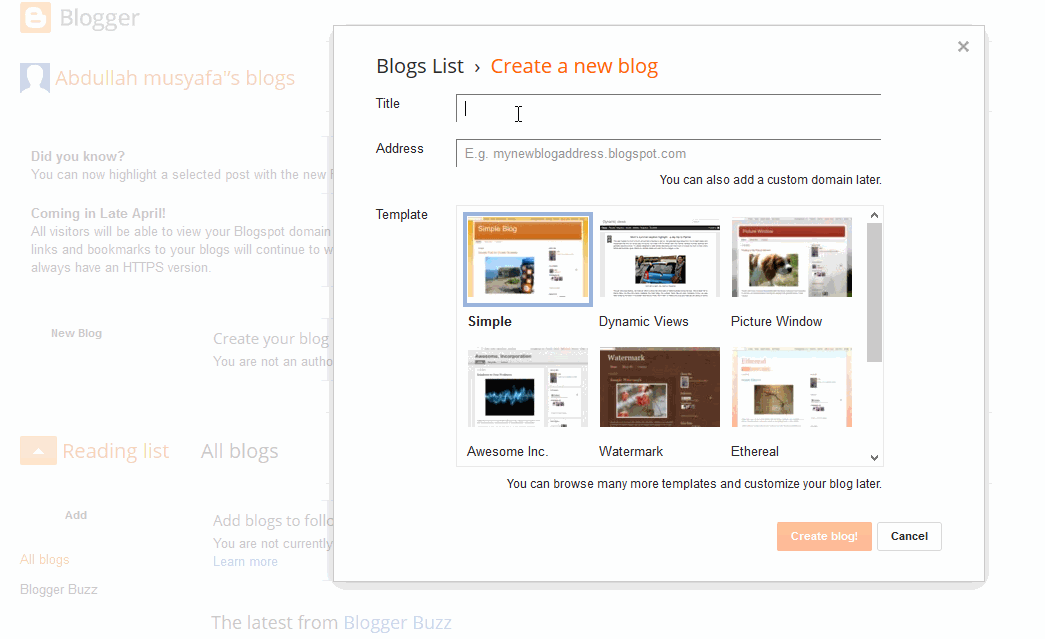The image size is (1045, 639).
Task: Select Blogger Buzz in the sidebar
Action: [x=59, y=590]
